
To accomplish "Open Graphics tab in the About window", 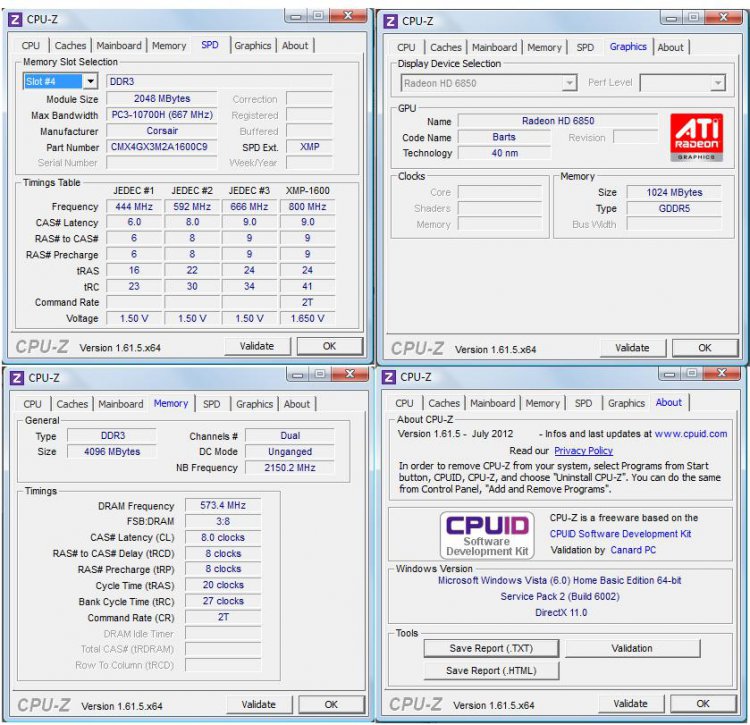I will tap(627, 403).
